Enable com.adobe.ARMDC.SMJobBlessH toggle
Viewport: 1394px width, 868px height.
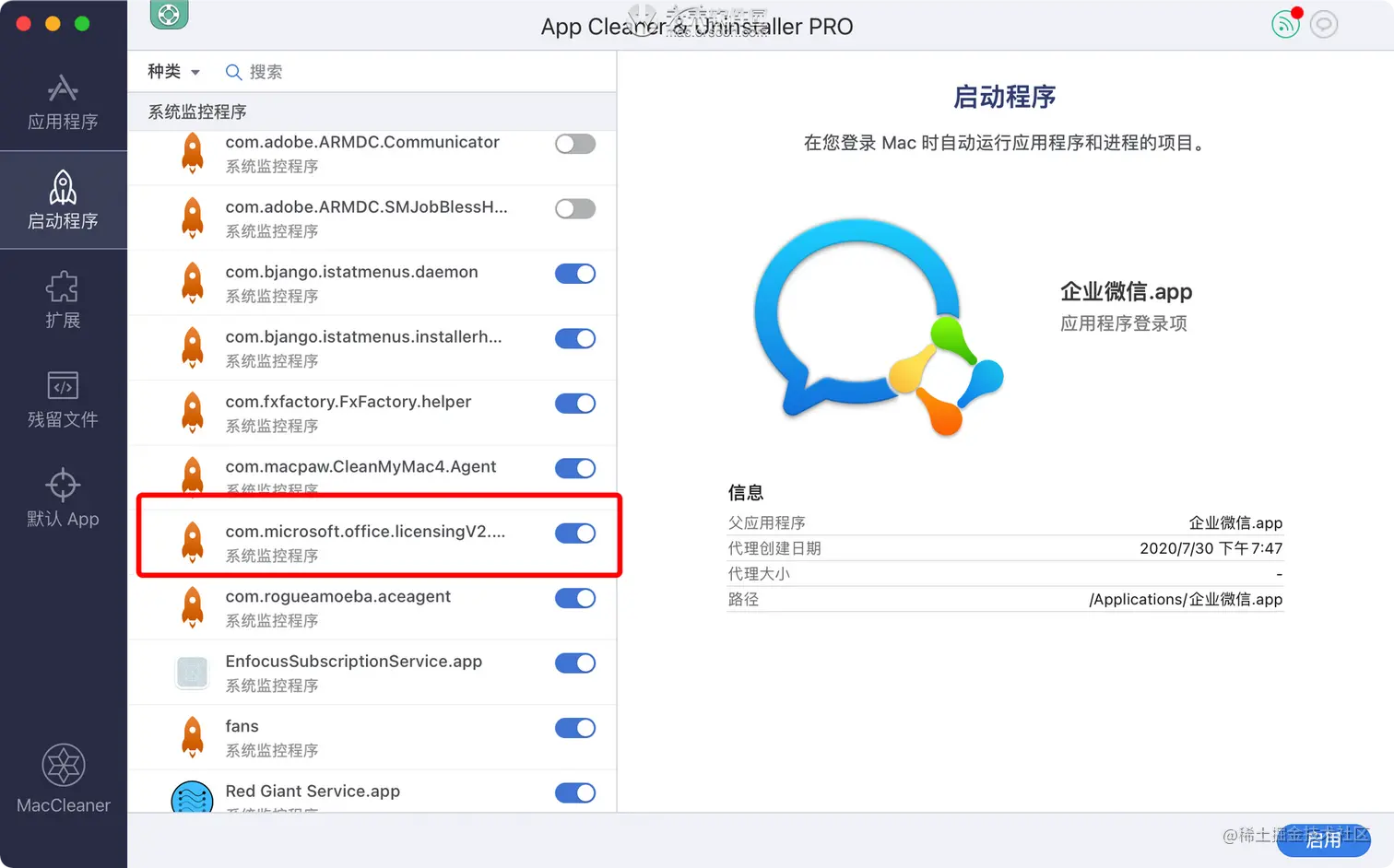pyautogui.click(x=575, y=208)
